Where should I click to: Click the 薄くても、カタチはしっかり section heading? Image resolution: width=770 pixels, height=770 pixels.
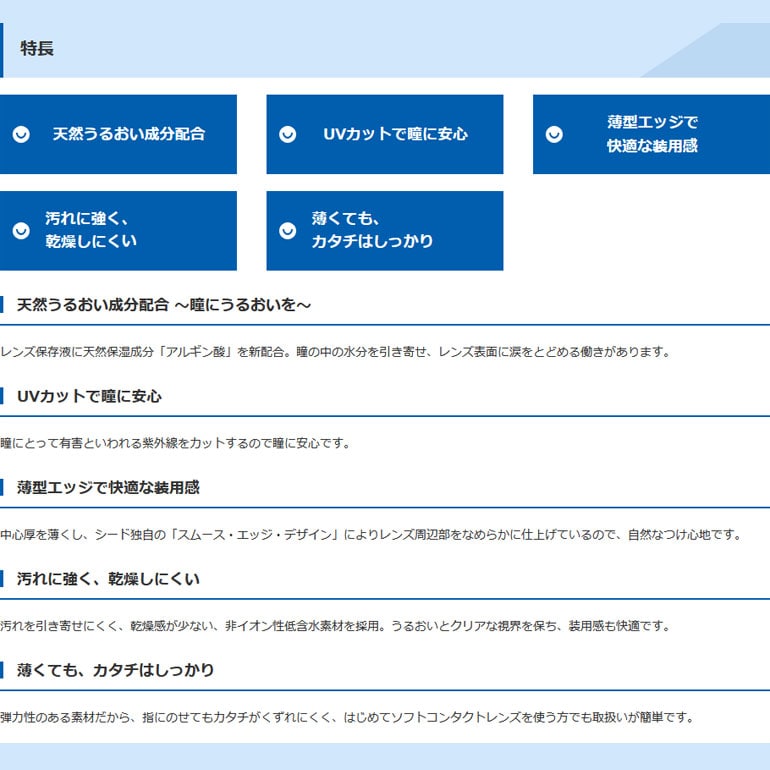(115, 670)
